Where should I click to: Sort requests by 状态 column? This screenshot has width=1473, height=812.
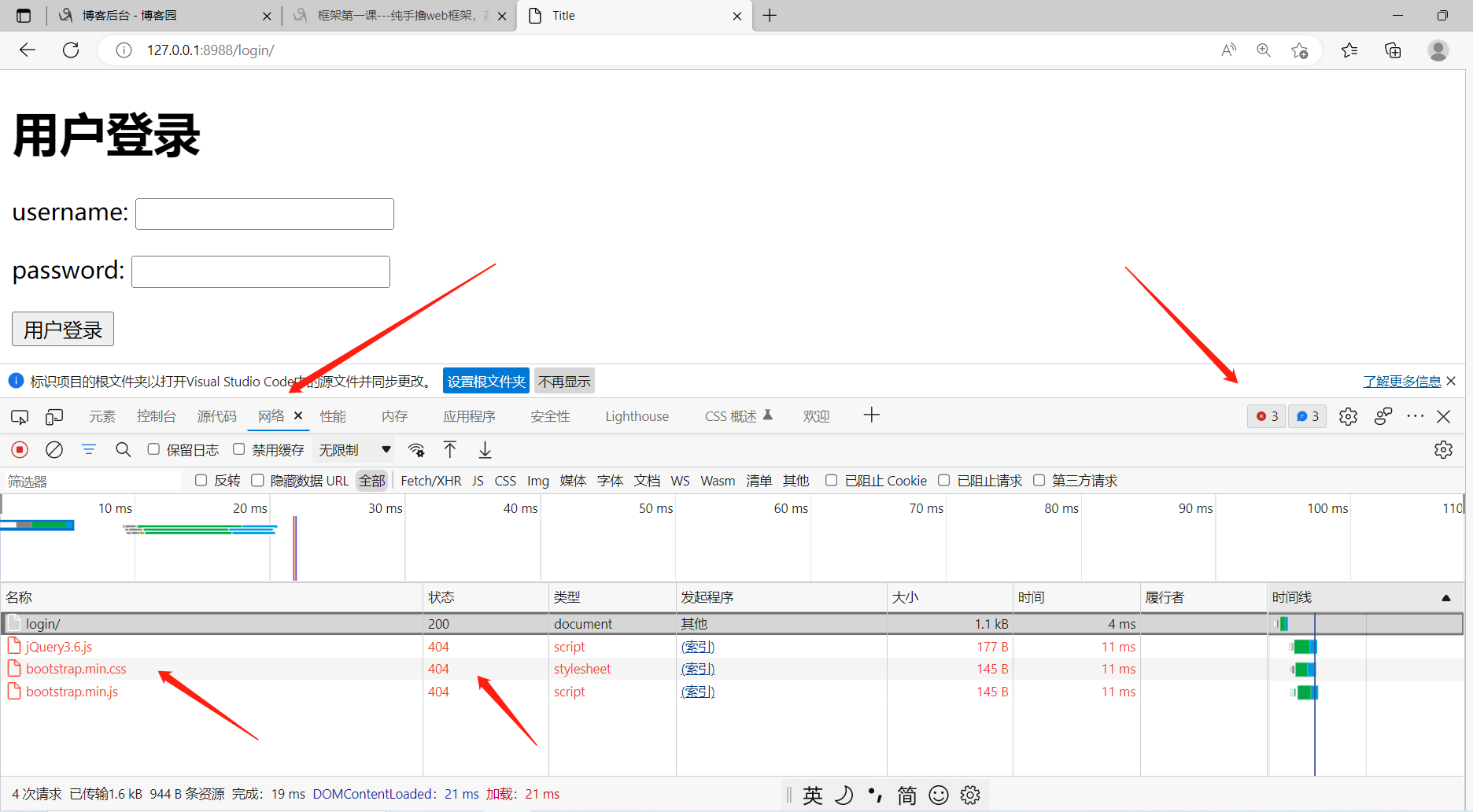[485, 597]
